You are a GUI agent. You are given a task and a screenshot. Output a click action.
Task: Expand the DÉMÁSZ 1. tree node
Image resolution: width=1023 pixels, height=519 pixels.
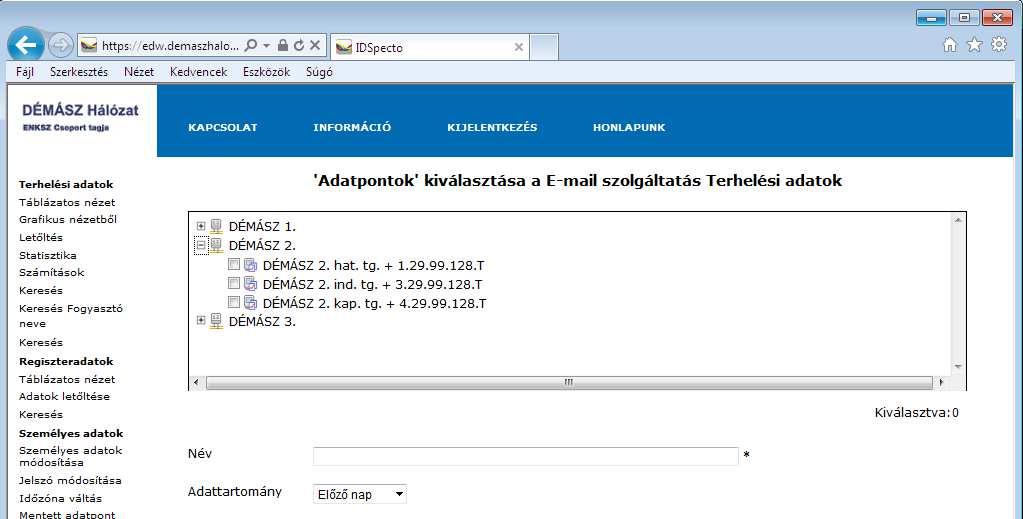pyautogui.click(x=201, y=226)
